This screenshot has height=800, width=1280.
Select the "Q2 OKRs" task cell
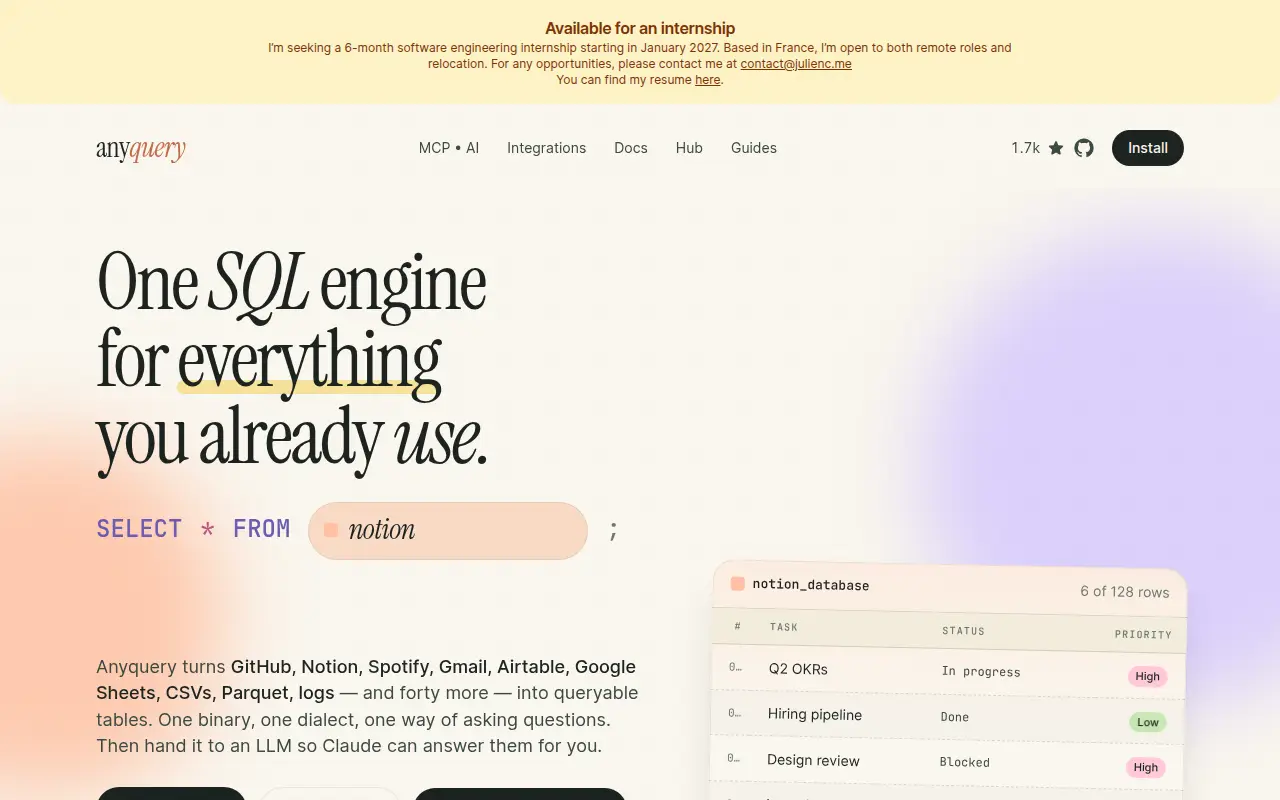[798, 669]
